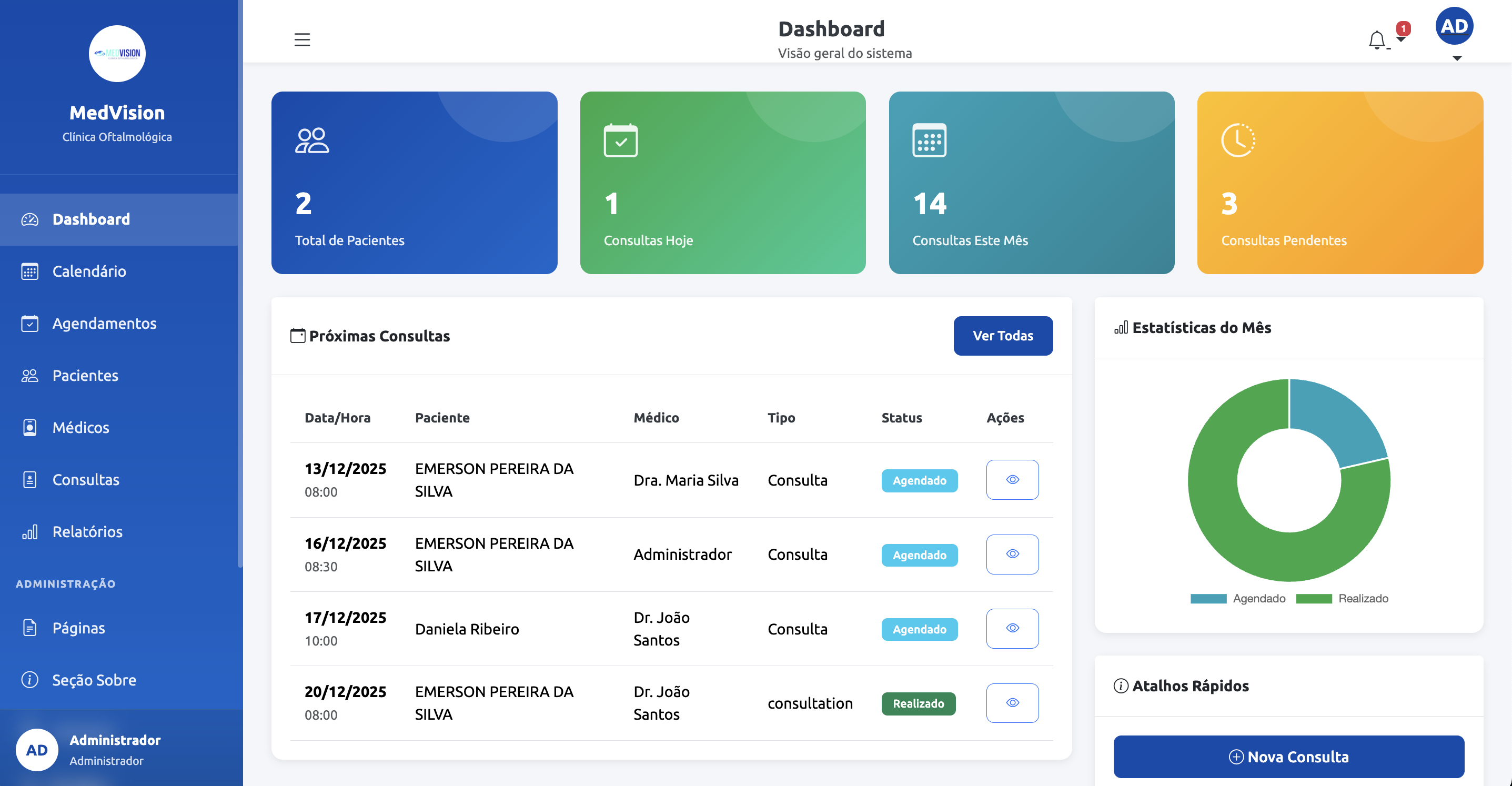Go to Calendário in the sidebar
1512x786 pixels.
(x=88, y=271)
